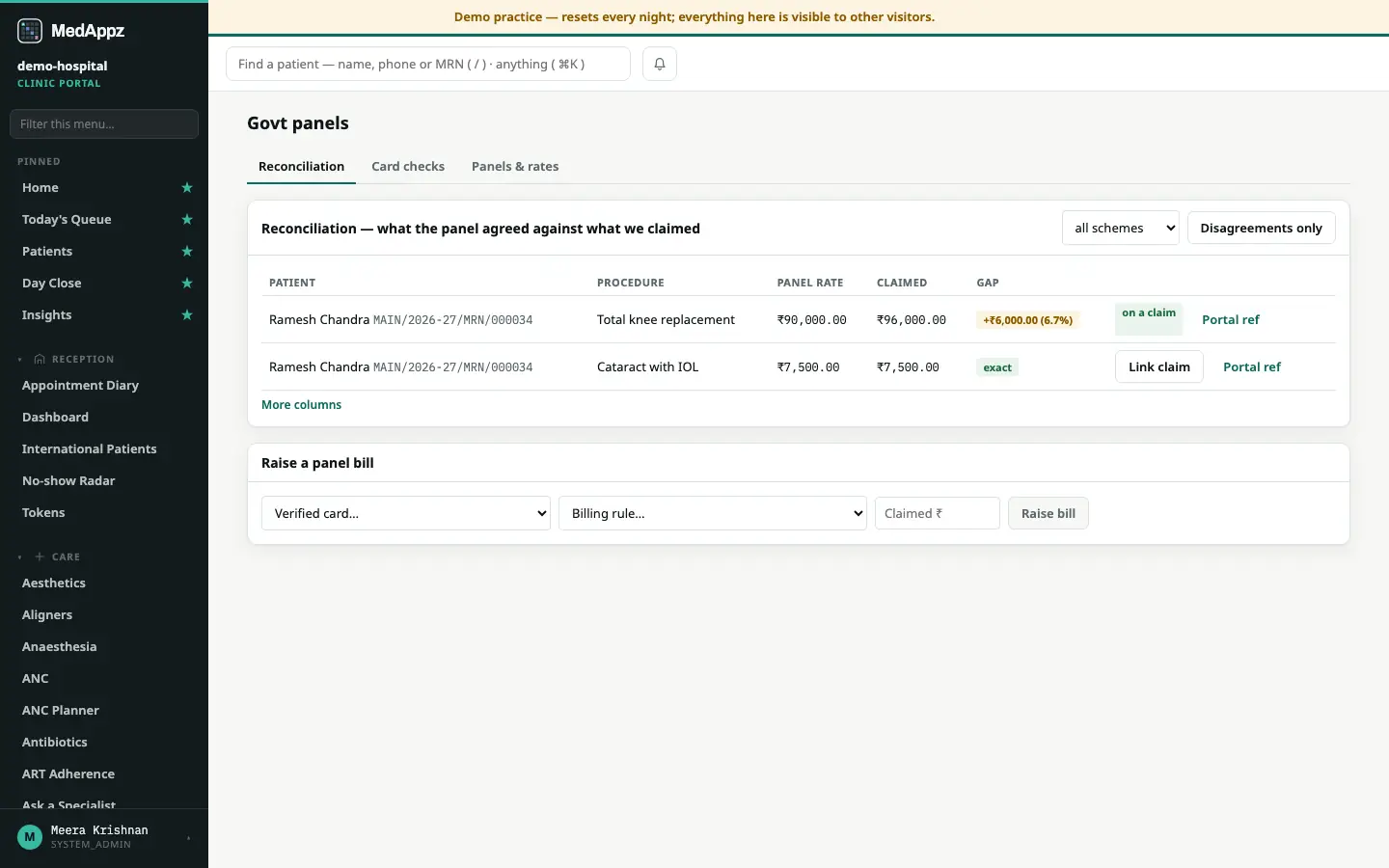
Task: Unpin Day Close star icon
Action: [187, 284]
